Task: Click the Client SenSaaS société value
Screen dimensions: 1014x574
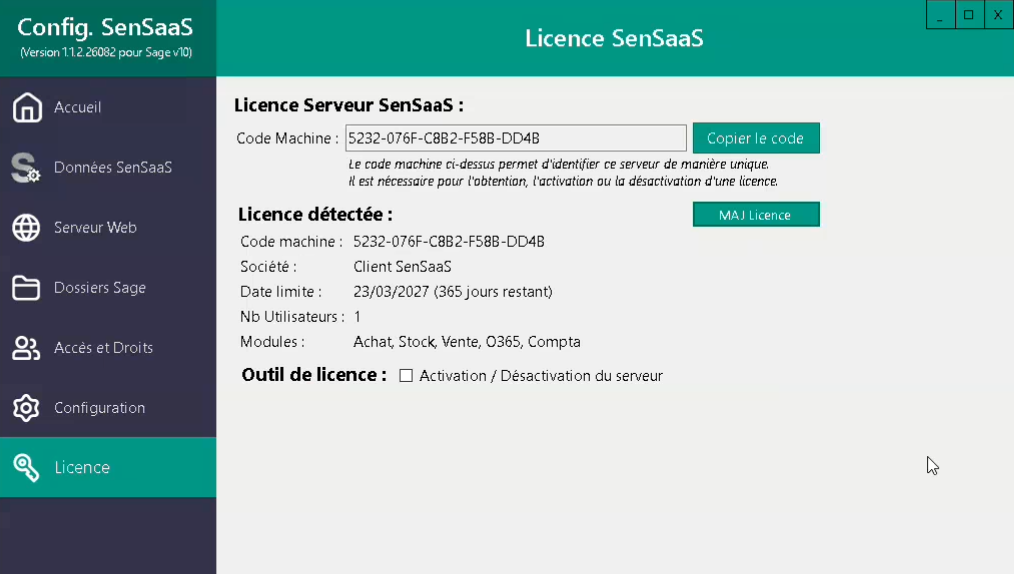Action: 402,267
